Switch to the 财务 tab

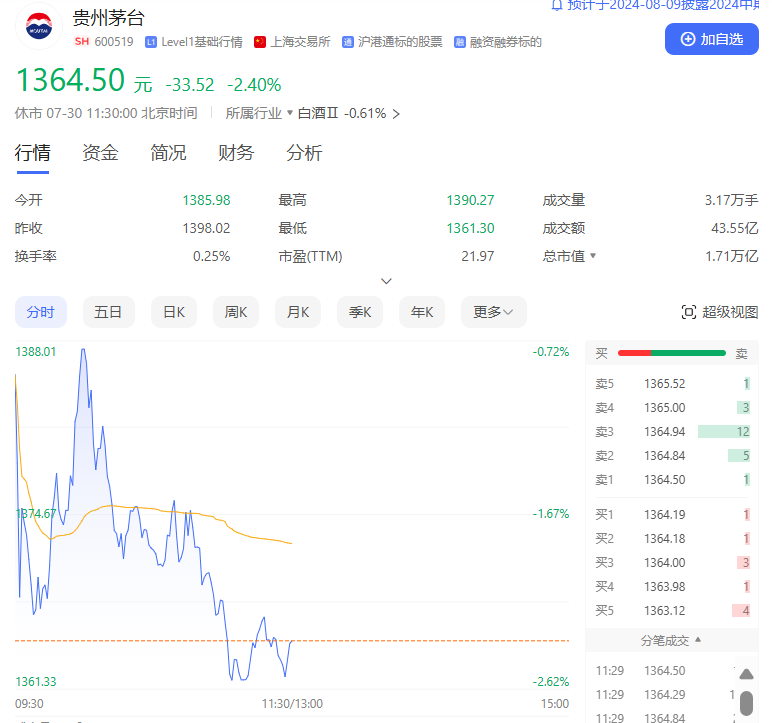[x=236, y=153]
